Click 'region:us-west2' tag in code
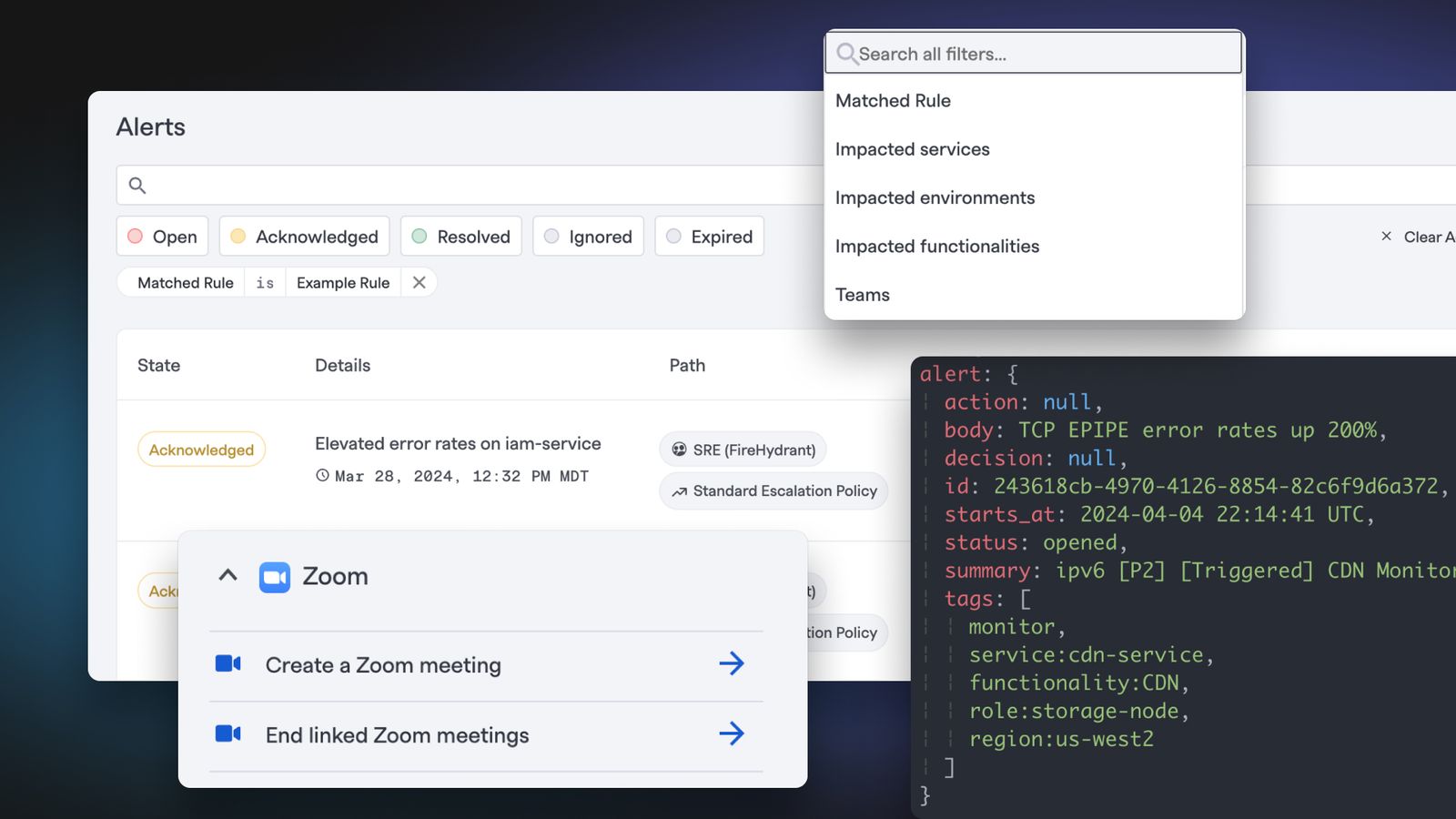 (1061, 739)
